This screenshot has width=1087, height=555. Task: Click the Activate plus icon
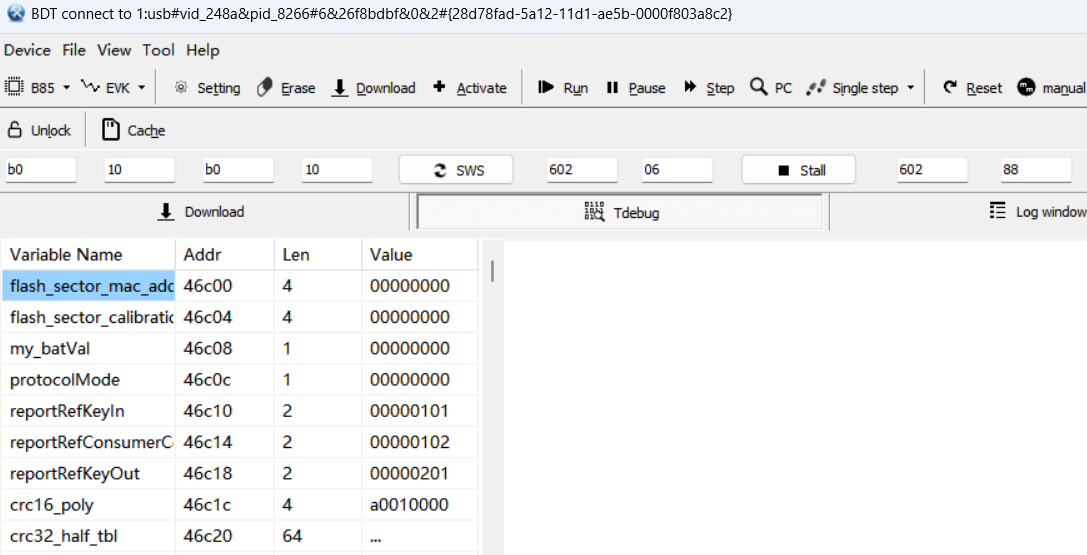pos(439,87)
